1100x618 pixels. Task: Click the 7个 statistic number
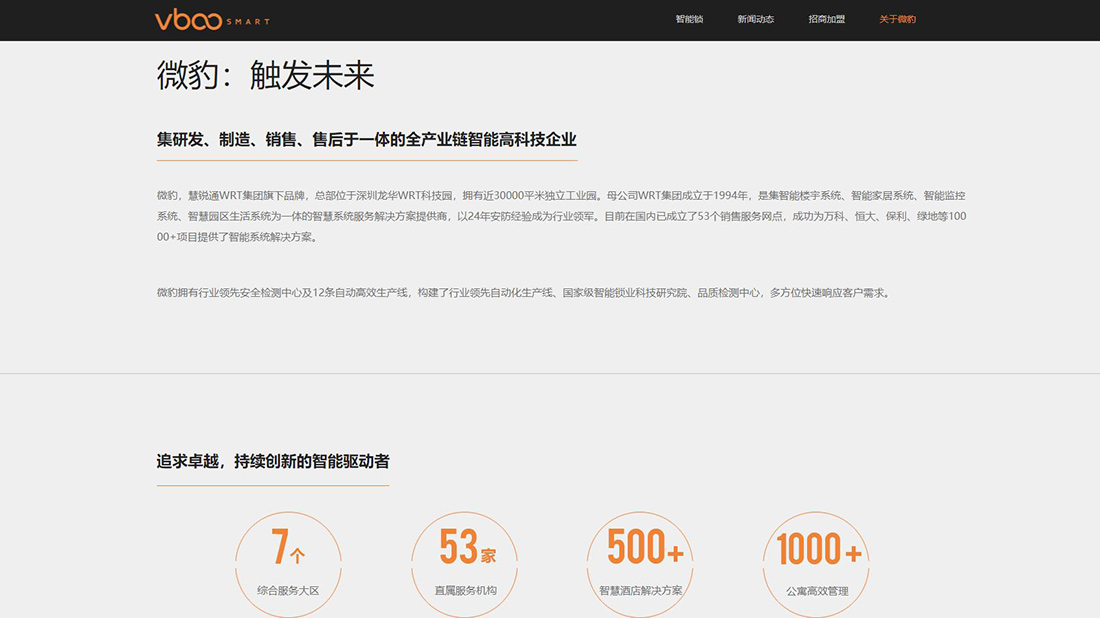[288, 547]
